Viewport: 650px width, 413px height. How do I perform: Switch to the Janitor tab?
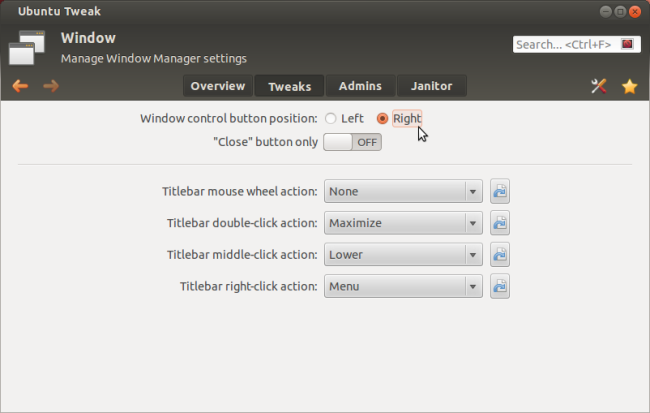pos(432,86)
